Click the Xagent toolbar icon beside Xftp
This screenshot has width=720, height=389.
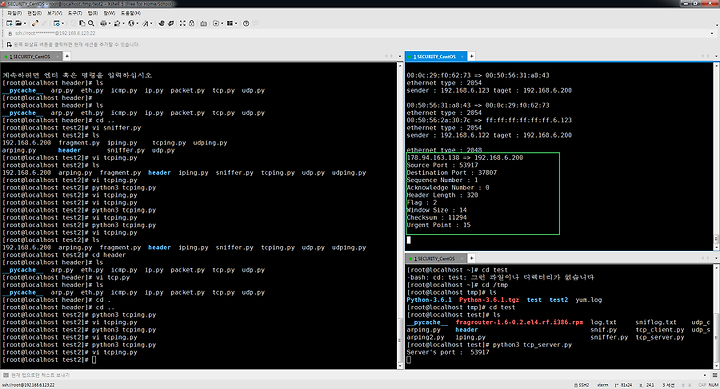[170, 23]
